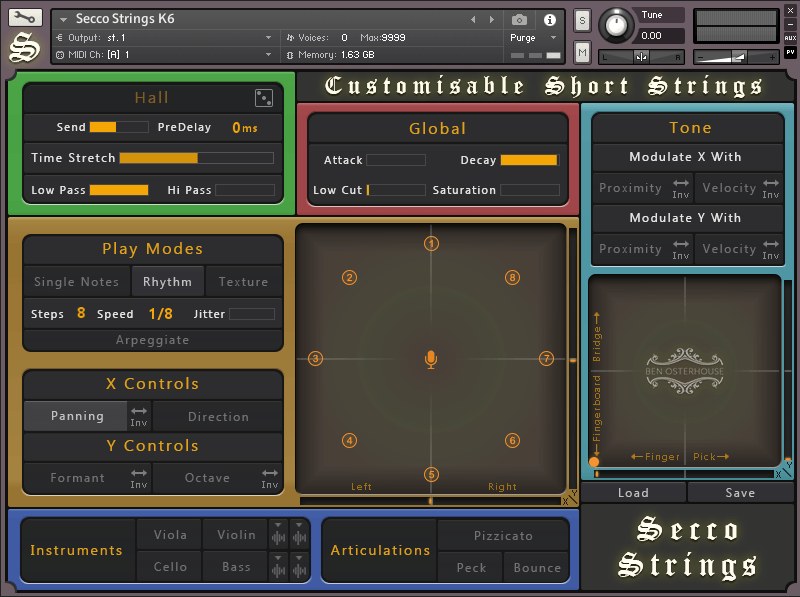800x597 pixels.
Task: Click the wrench edit icon
Action: coord(25,18)
